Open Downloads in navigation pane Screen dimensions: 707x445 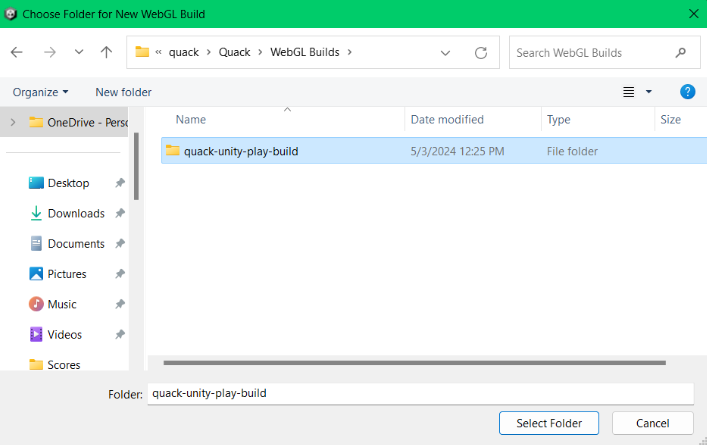67,213
